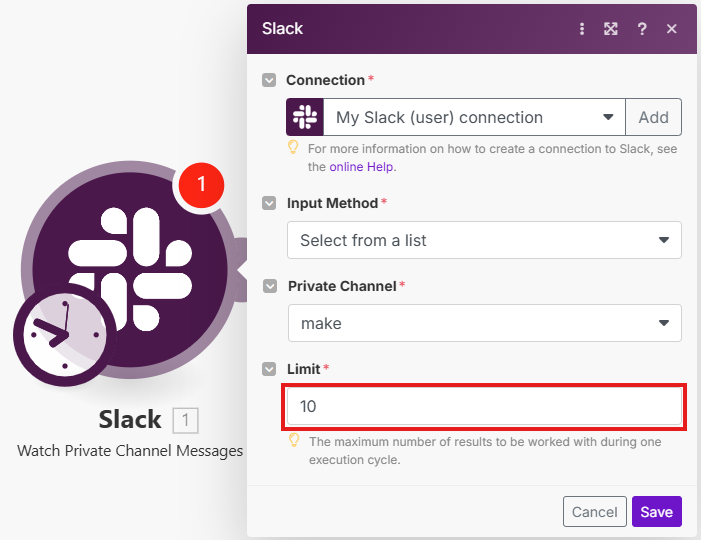The image size is (701, 540).
Task: Click the red notification badge showing 1
Action: [x=202, y=185]
